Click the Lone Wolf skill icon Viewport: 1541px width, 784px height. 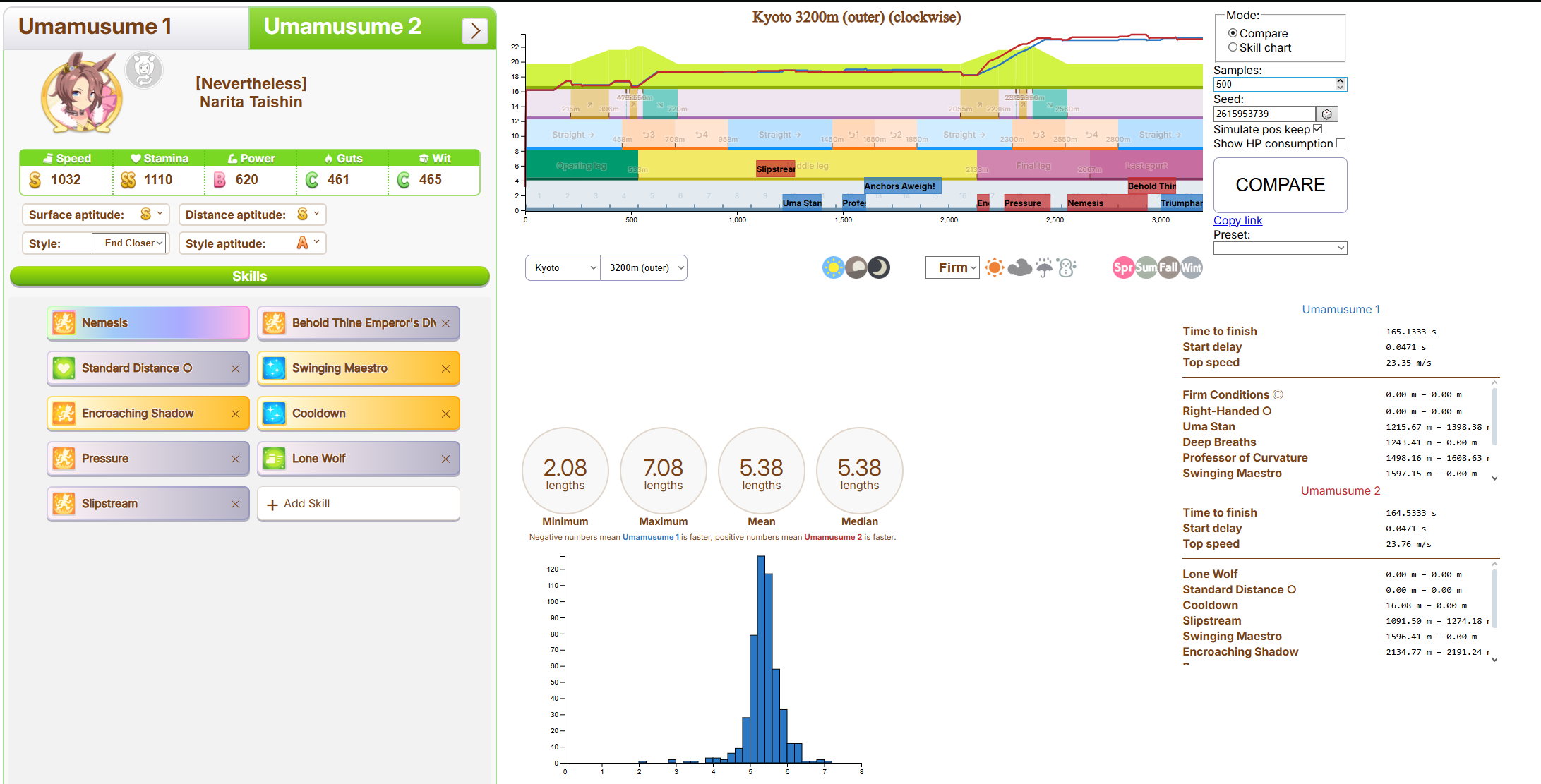[x=274, y=459]
